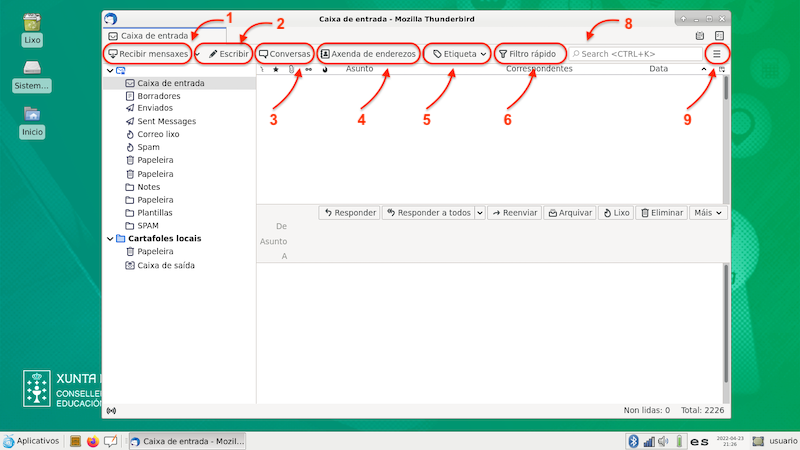Toggle Bluetooth from the system tray
The image size is (800, 450).
(x=633, y=441)
